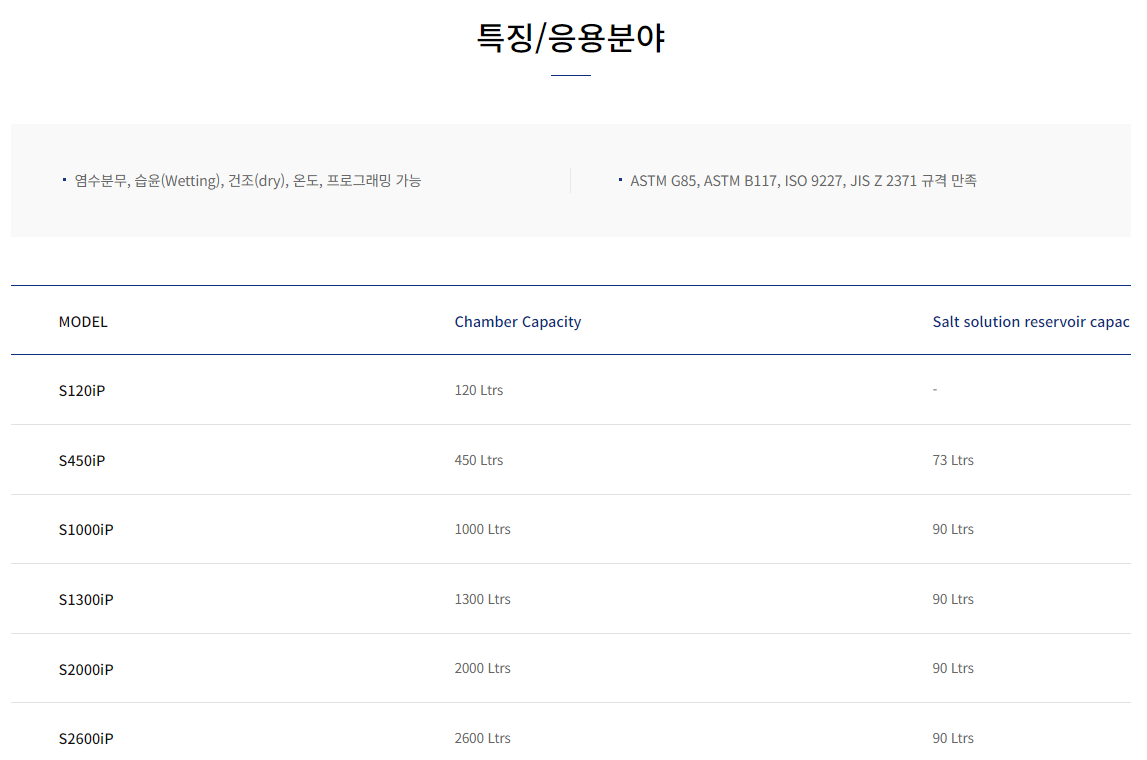Click the 90 Ltrs value in S2600iP row
Screen dimensions: 1147x760
(953, 738)
